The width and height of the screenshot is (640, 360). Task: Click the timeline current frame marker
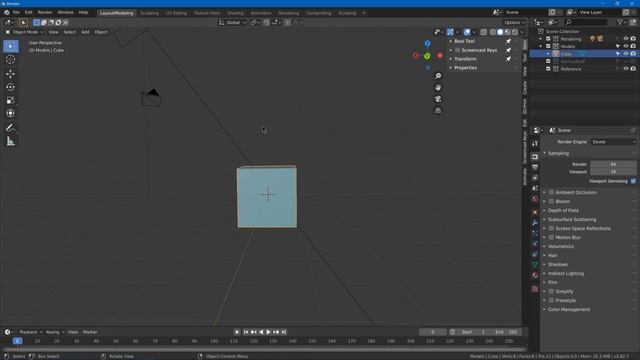click(x=17, y=341)
